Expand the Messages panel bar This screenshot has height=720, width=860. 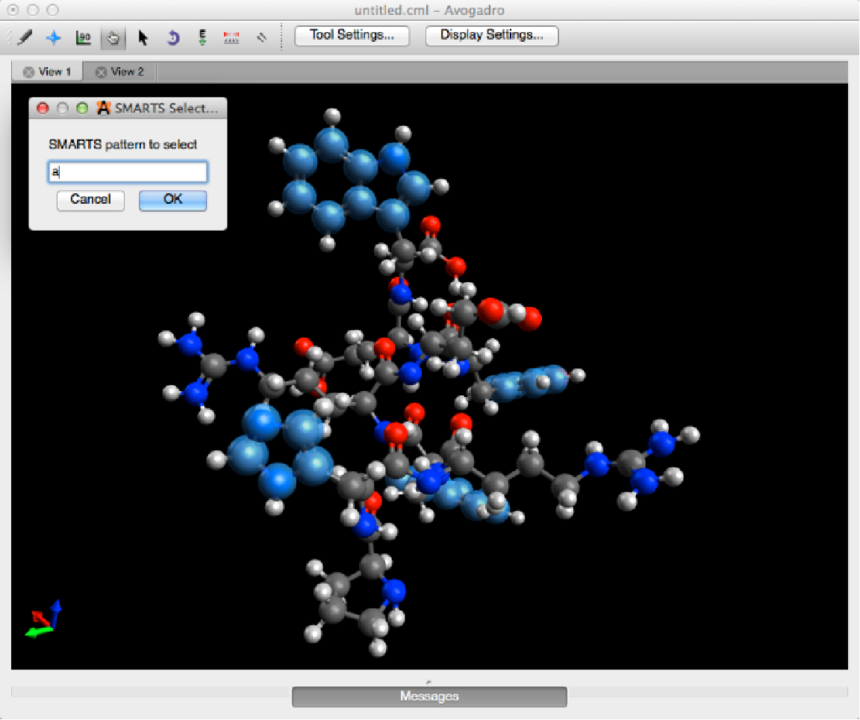point(429,696)
